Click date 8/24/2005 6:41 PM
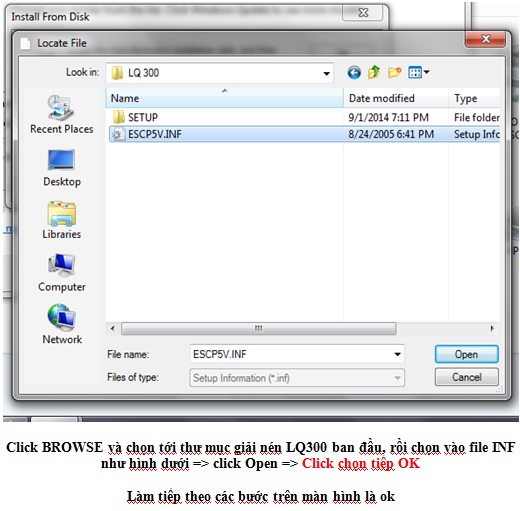This screenshot has height=511, width=520. pos(391,134)
